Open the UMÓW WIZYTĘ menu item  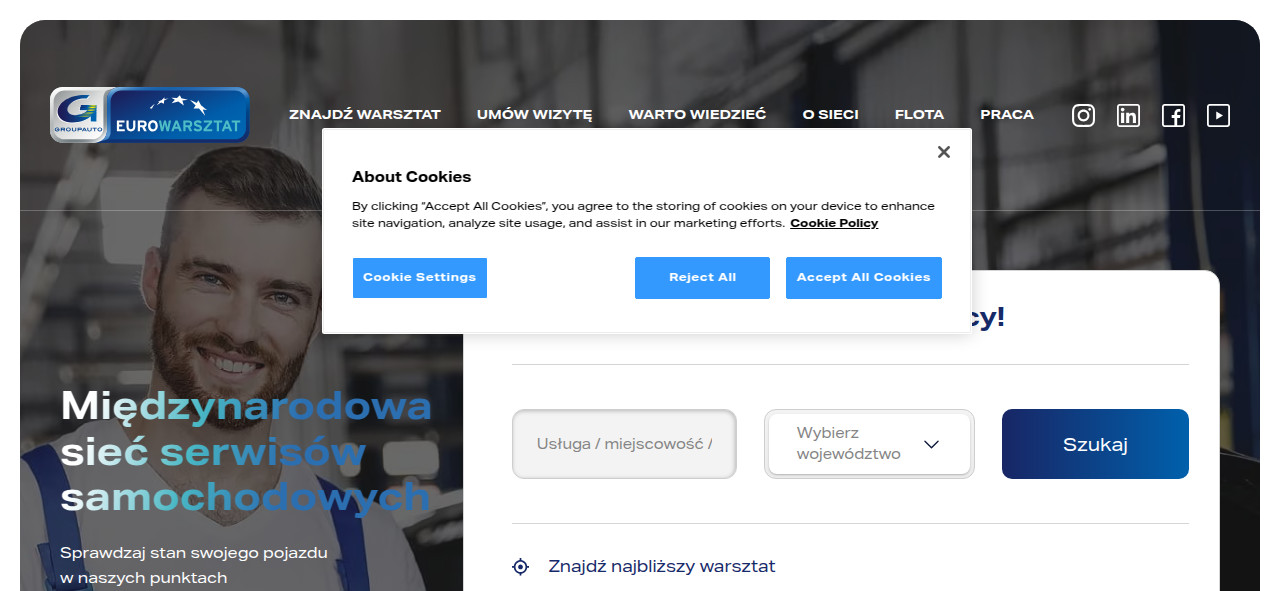[x=534, y=115]
